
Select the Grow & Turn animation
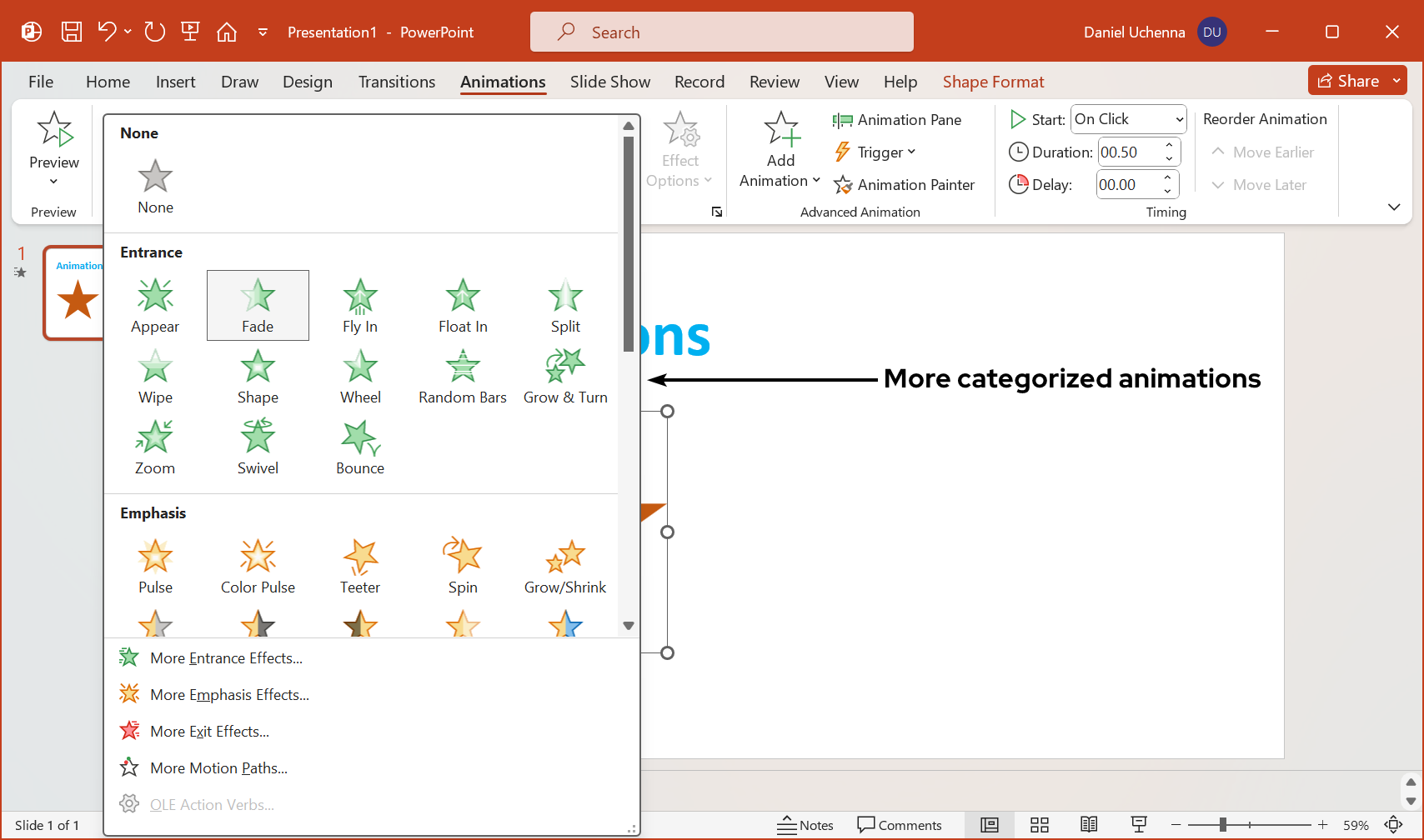point(565,377)
